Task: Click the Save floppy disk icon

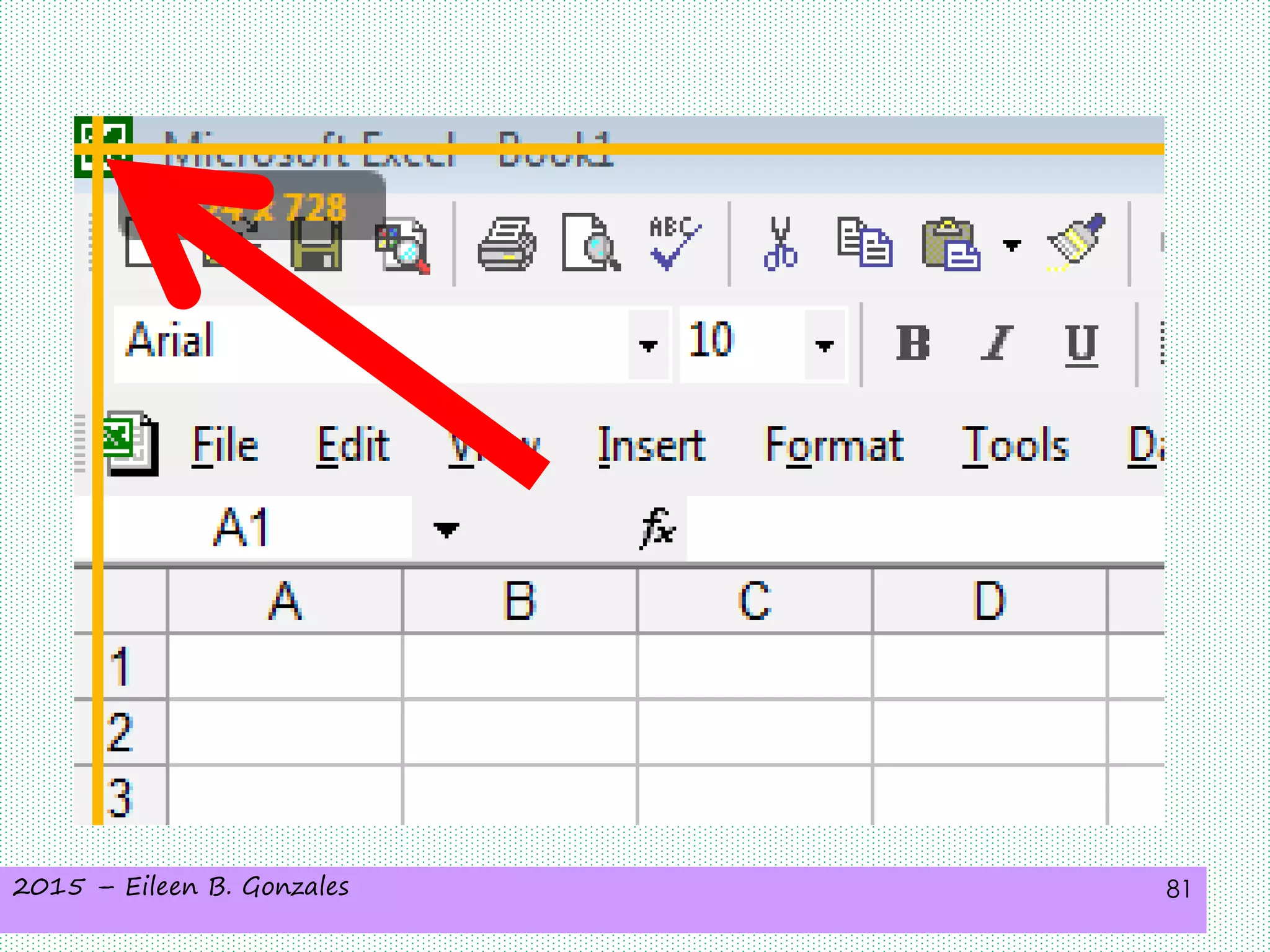Action: click(x=316, y=247)
